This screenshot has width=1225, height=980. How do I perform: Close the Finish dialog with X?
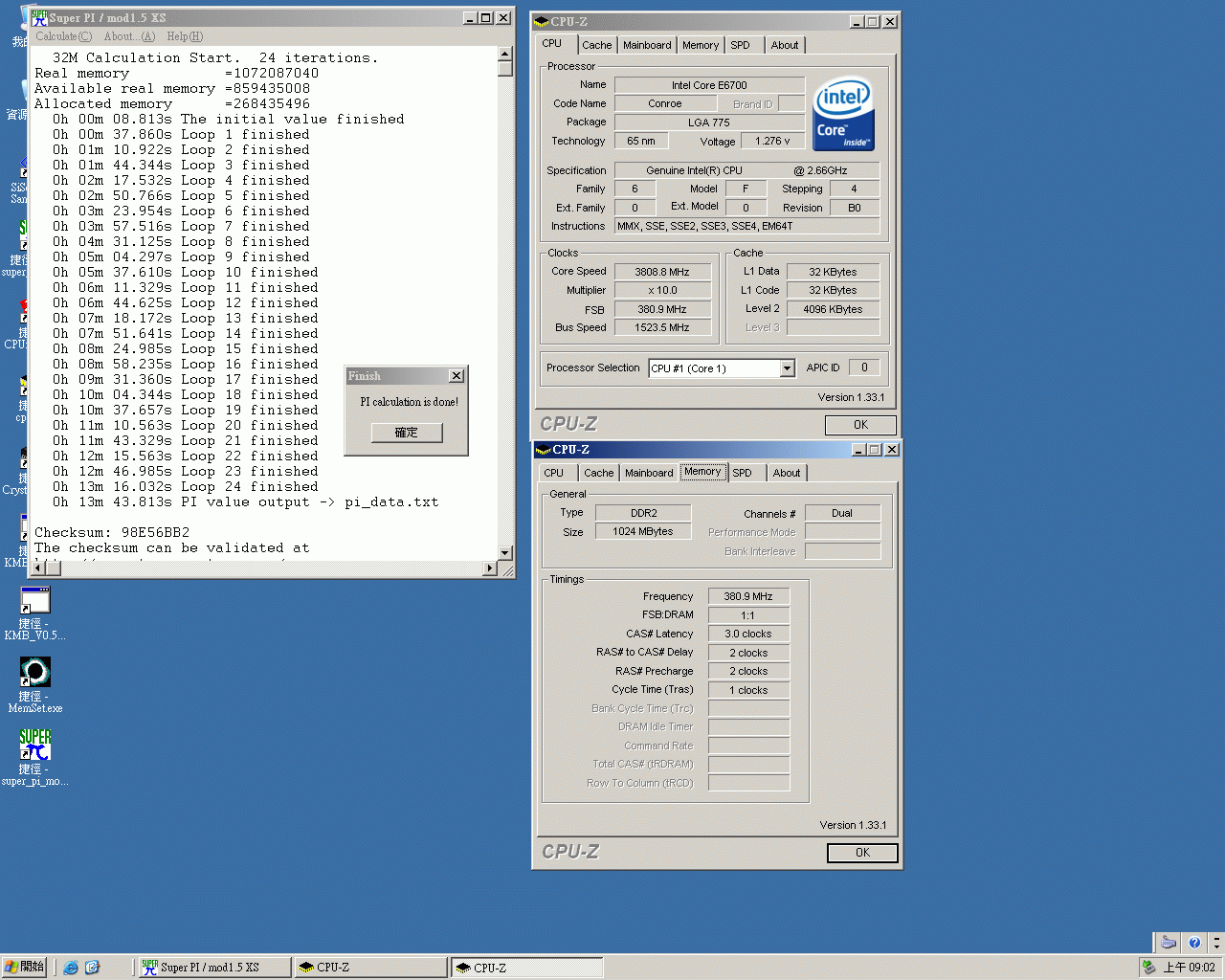(x=457, y=376)
